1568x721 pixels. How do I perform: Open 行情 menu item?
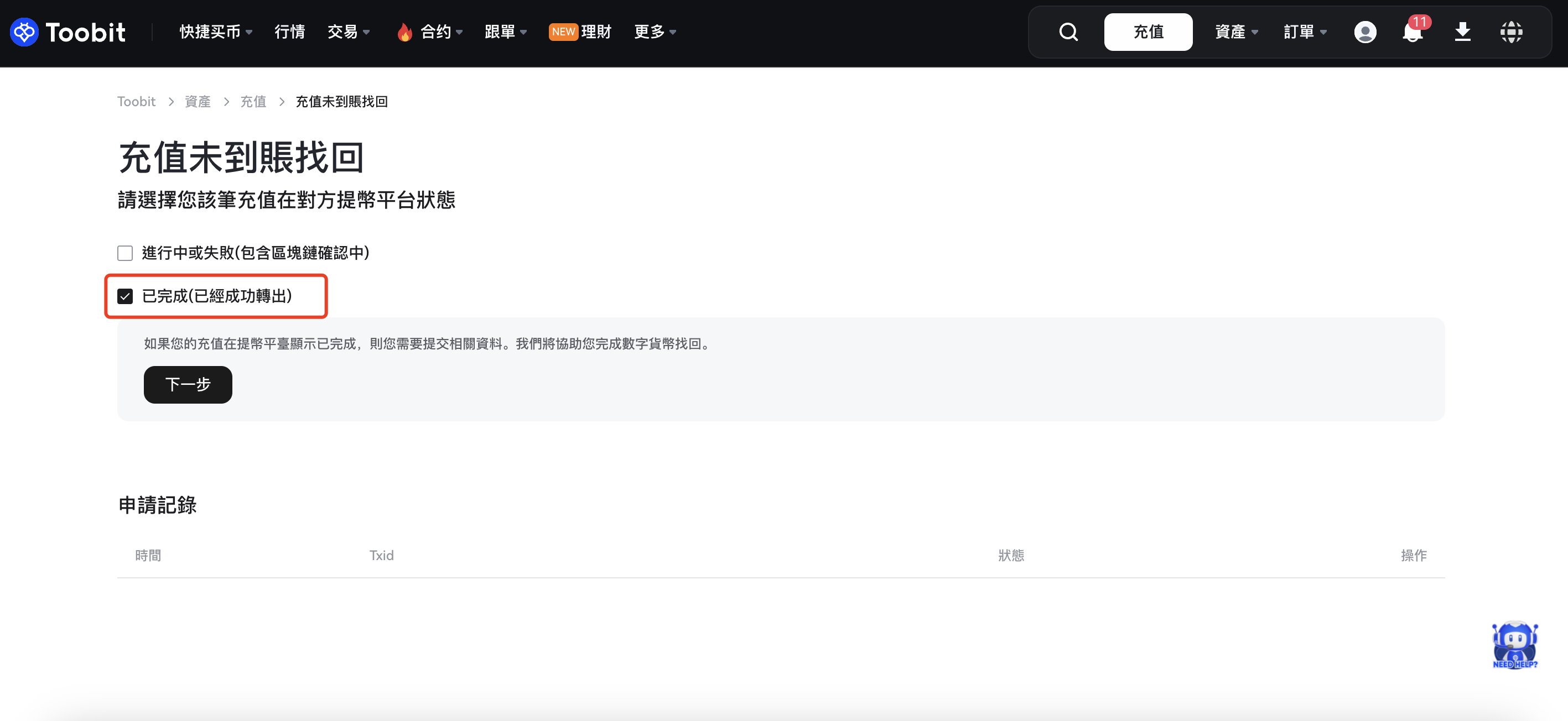coord(290,32)
